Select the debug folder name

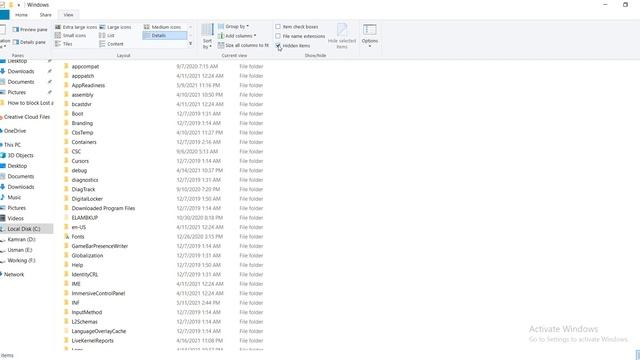[x=79, y=171]
